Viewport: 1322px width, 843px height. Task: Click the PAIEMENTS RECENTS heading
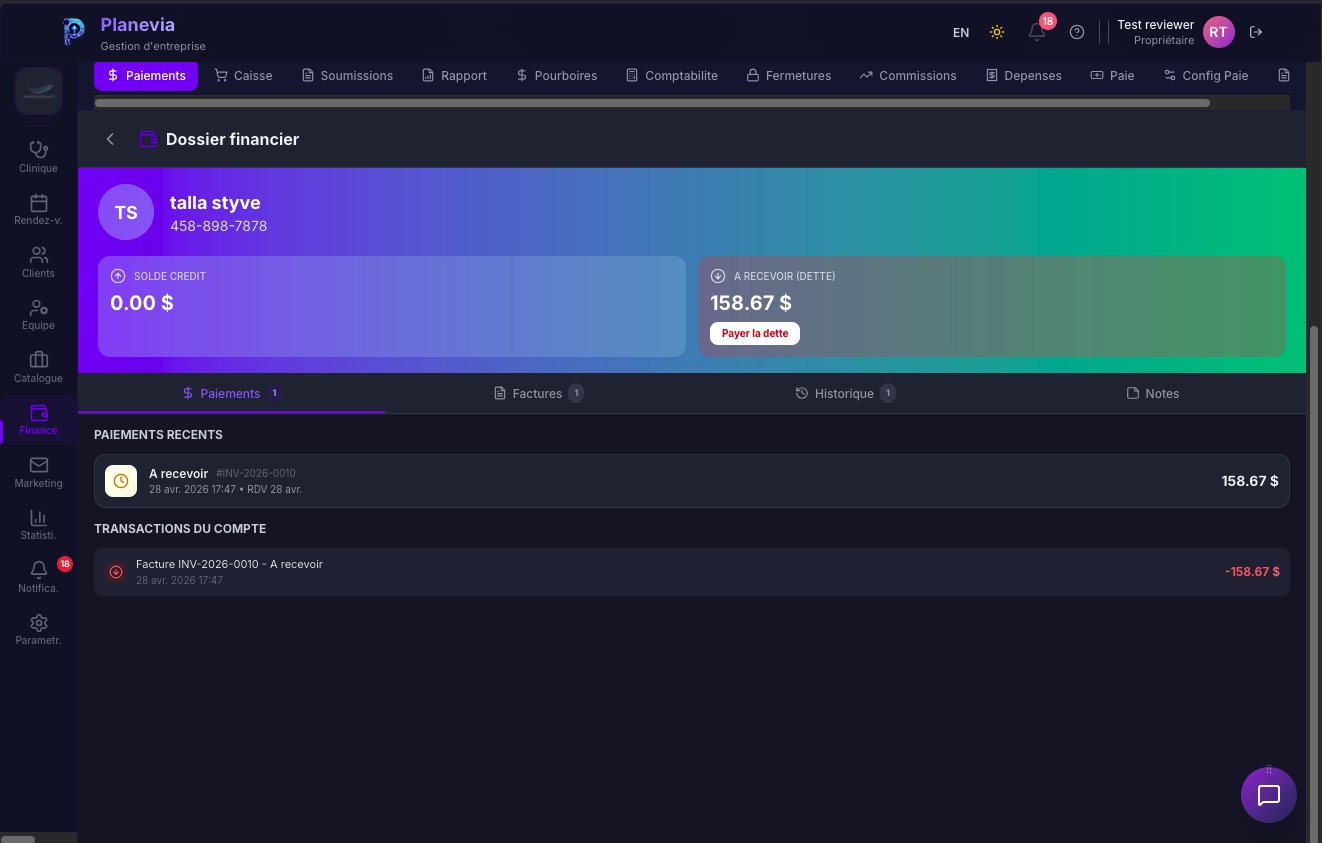(158, 435)
